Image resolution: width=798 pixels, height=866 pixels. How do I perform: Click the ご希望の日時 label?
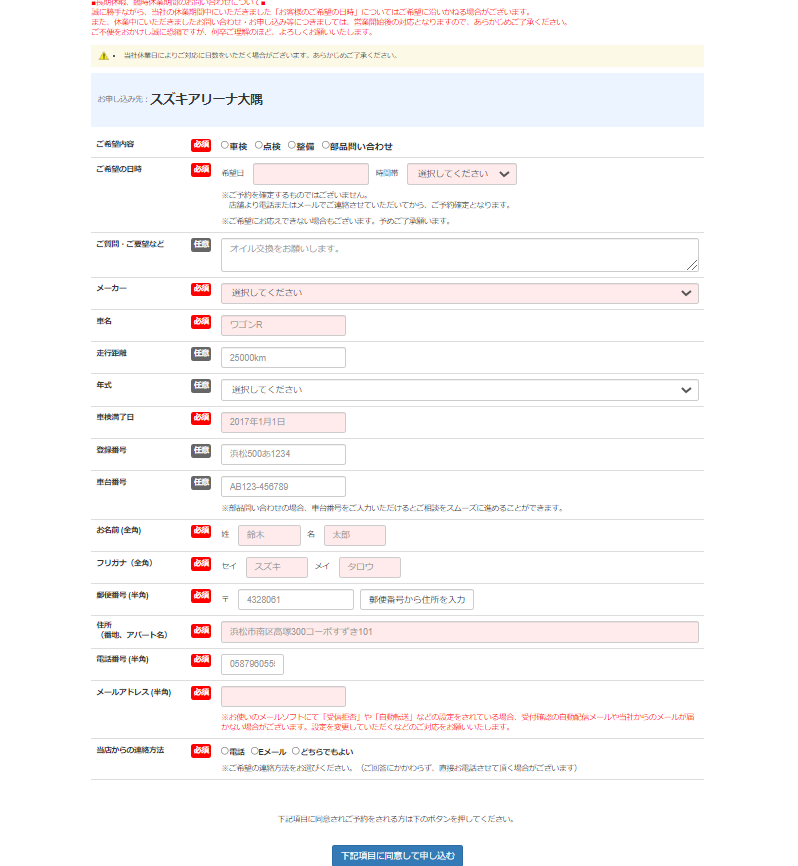(119, 169)
